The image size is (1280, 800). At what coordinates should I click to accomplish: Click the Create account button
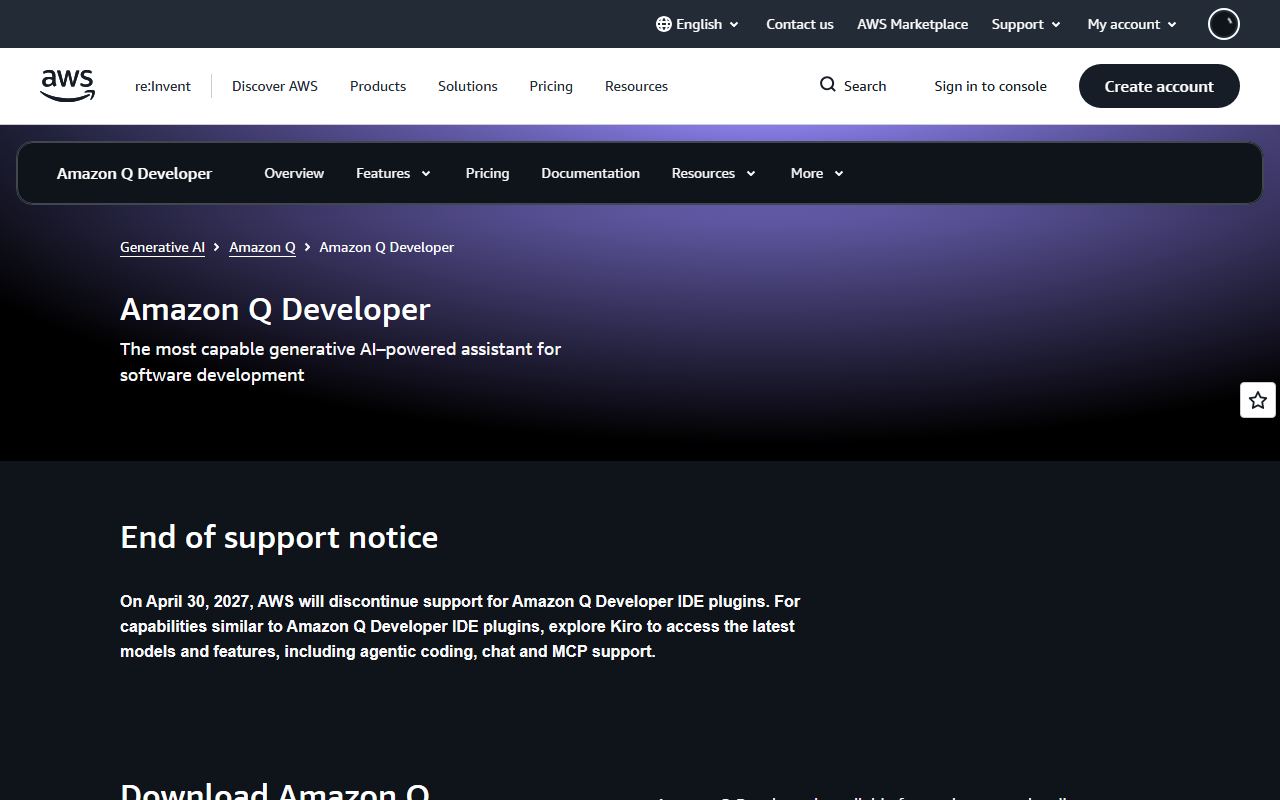tap(1159, 86)
